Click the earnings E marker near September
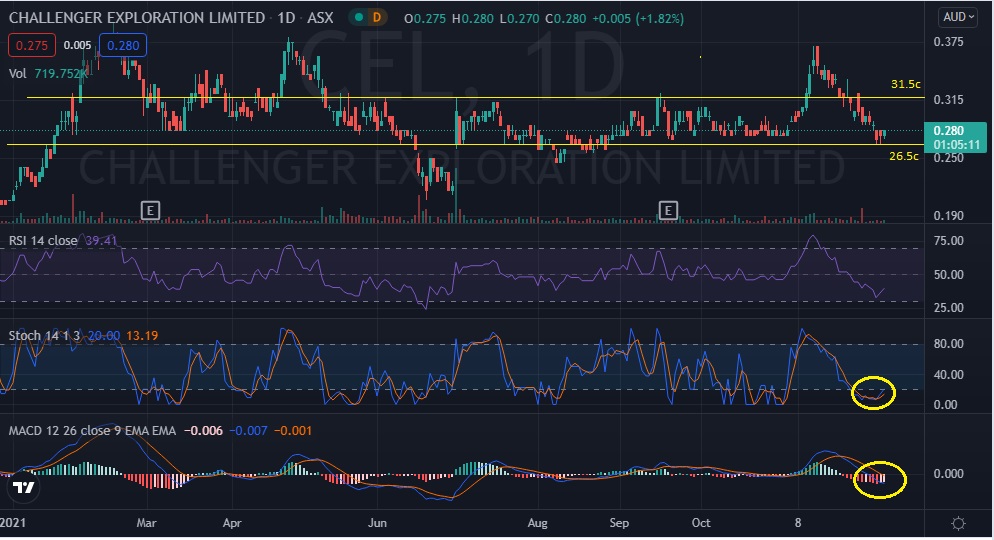The width and height of the screenshot is (994, 540). [668, 210]
